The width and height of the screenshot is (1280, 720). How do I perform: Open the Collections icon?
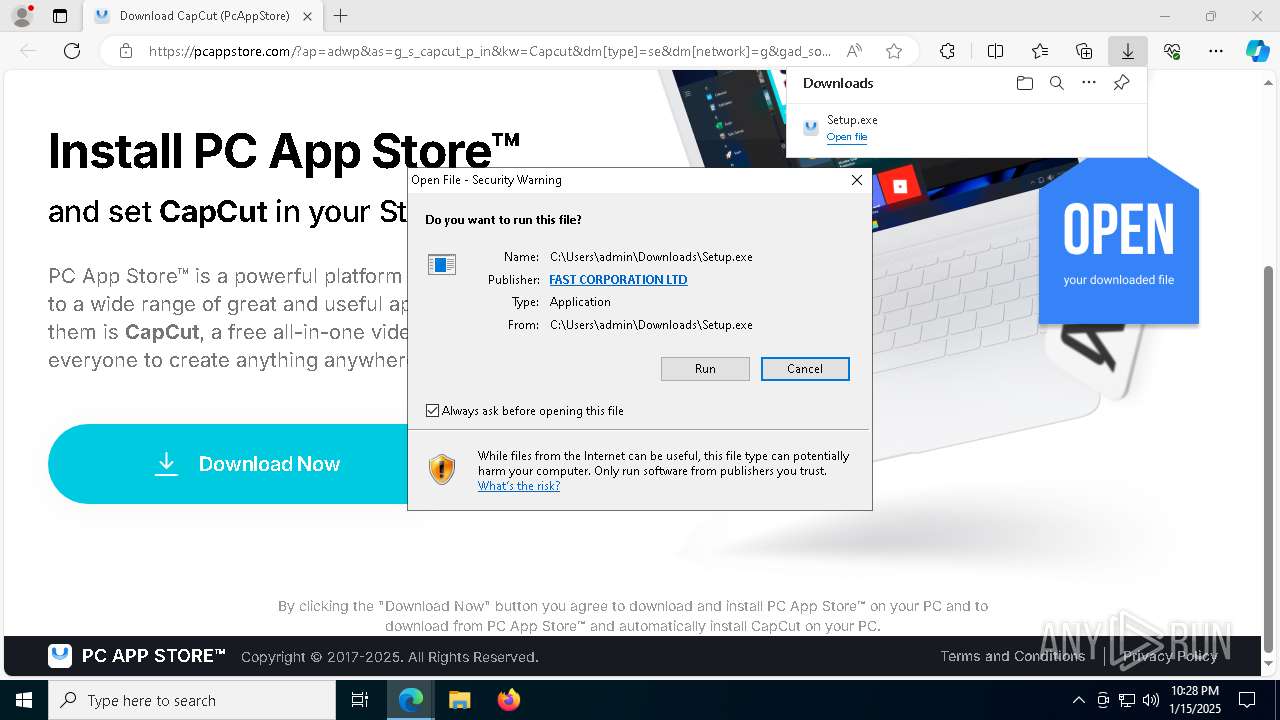tap(1084, 51)
